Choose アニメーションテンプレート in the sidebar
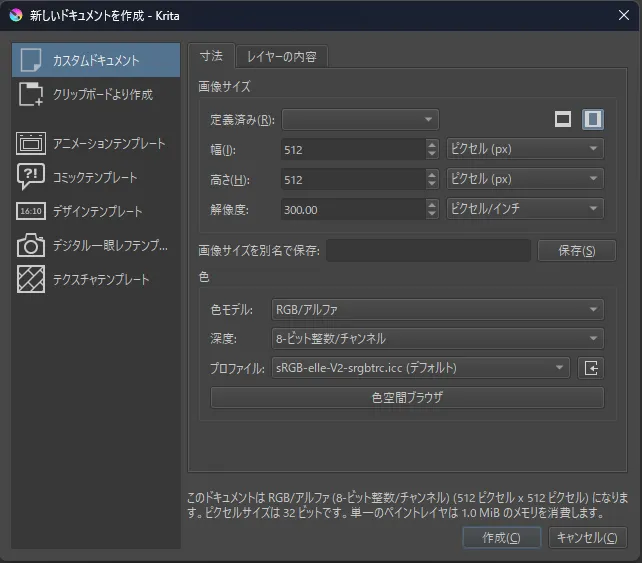The height and width of the screenshot is (563, 642). coord(96,143)
